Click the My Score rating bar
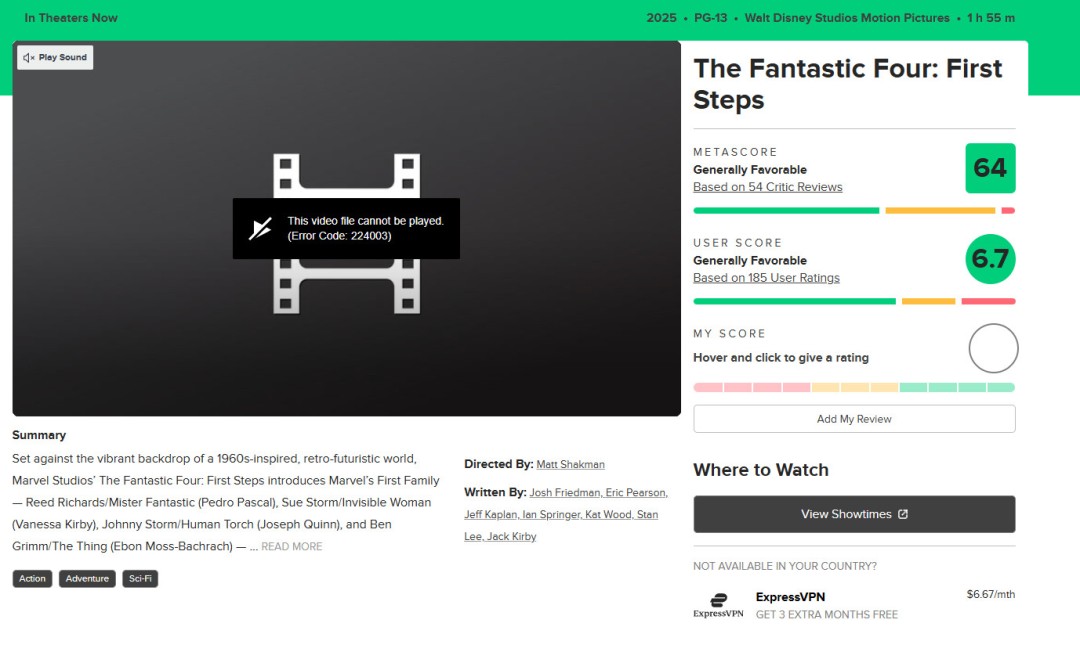Viewport: 1080px width, 652px height. click(854, 388)
